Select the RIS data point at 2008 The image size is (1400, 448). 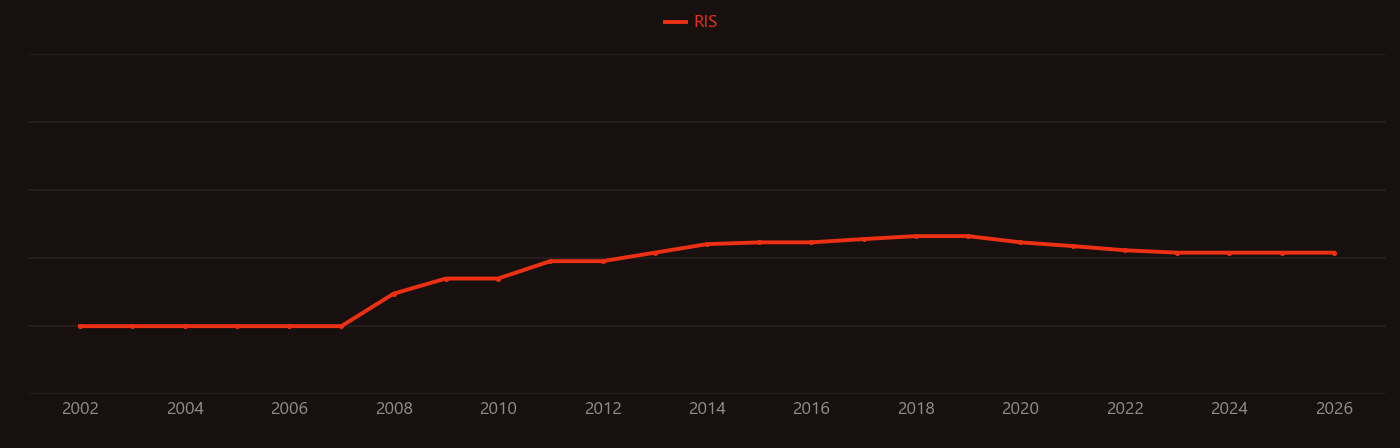[394, 294]
